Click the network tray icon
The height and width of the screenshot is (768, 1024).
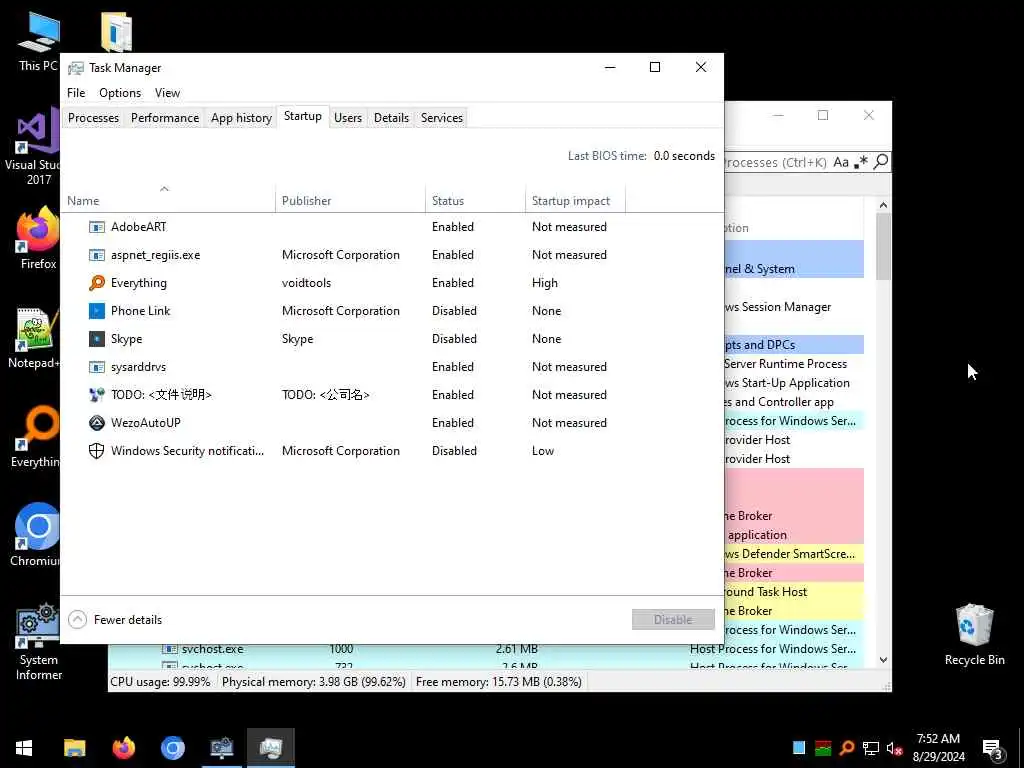point(871,748)
